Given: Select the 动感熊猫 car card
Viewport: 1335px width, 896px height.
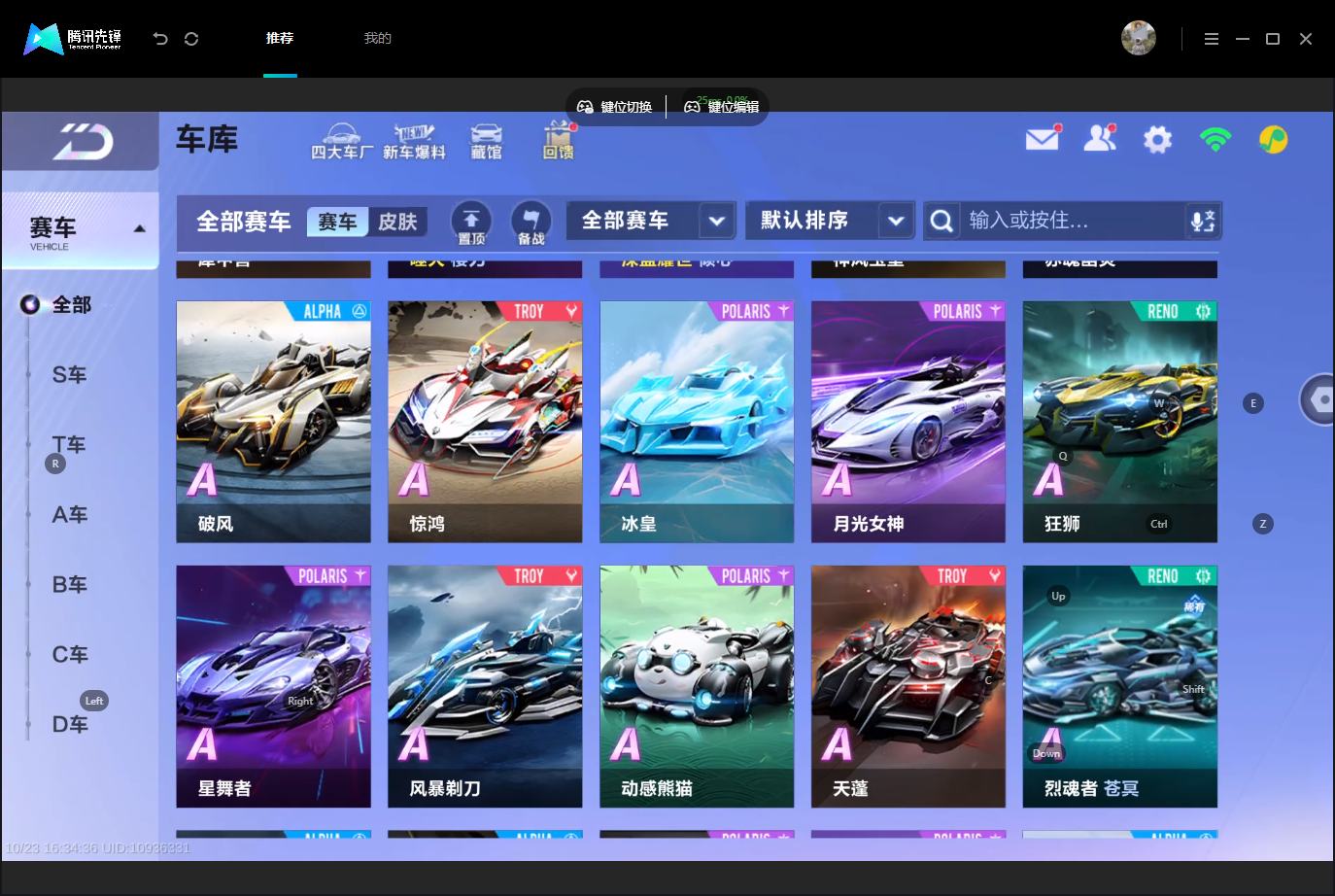Looking at the screenshot, I should coord(697,686).
